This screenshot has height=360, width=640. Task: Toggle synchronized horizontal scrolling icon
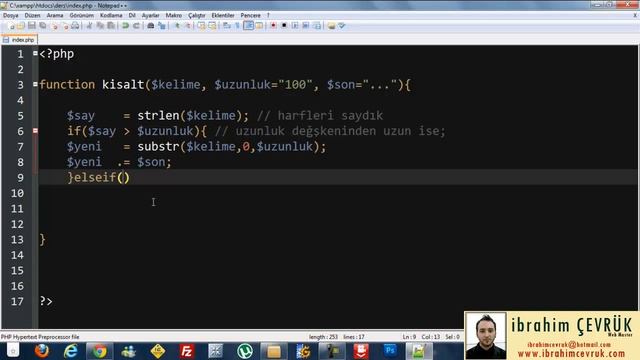(x=212, y=26)
